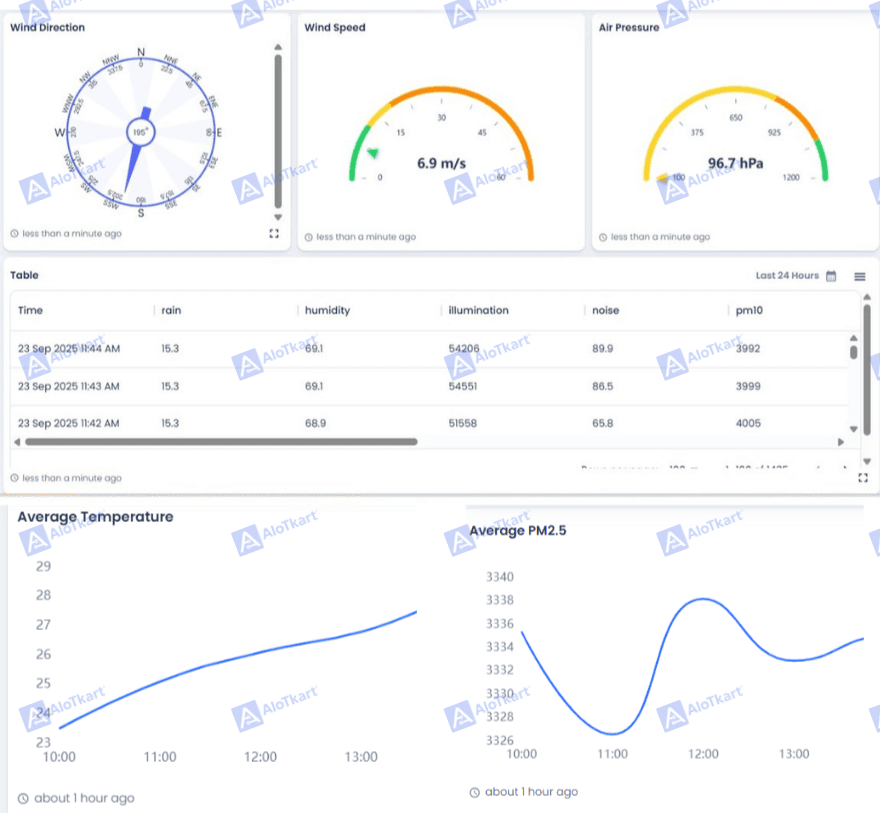Expand the Table widget to fullscreen

coord(862,478)
